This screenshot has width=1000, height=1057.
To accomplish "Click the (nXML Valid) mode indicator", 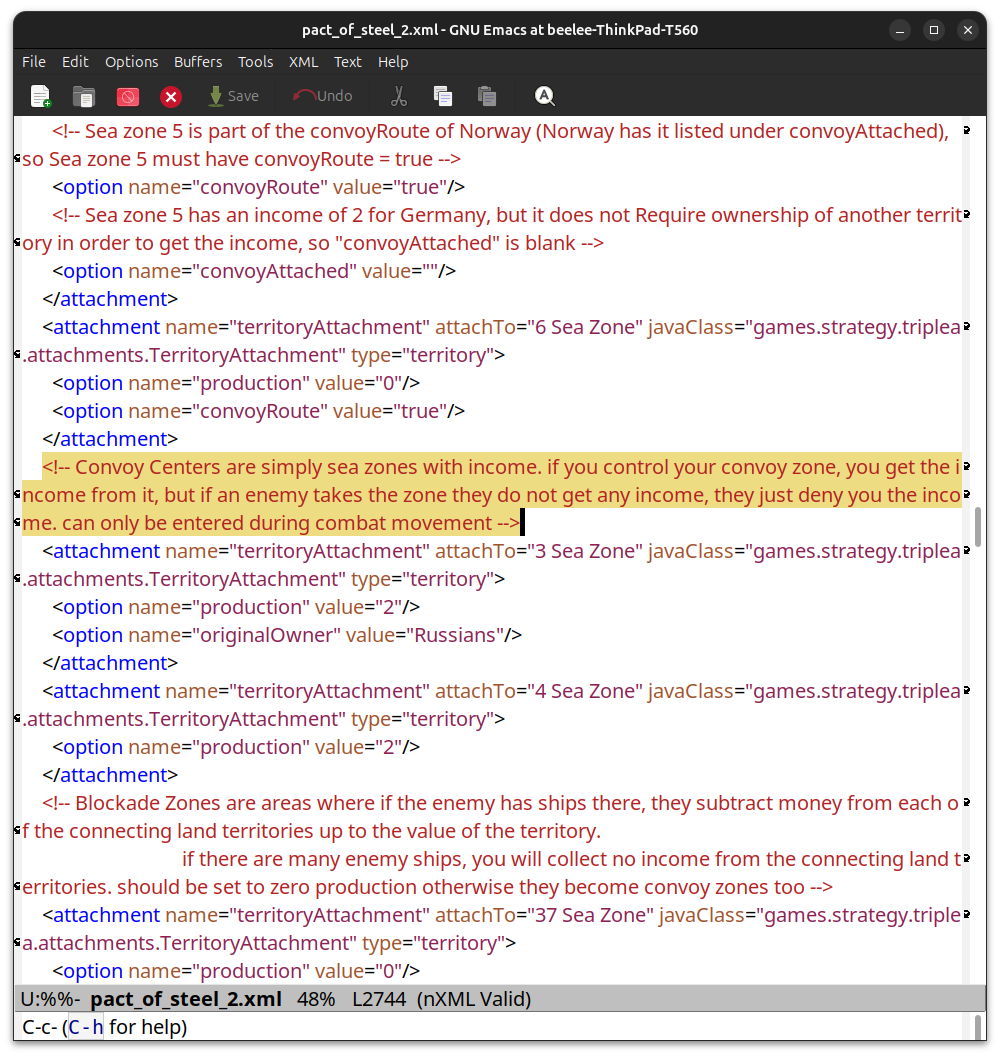I will [x=473, y=999].
